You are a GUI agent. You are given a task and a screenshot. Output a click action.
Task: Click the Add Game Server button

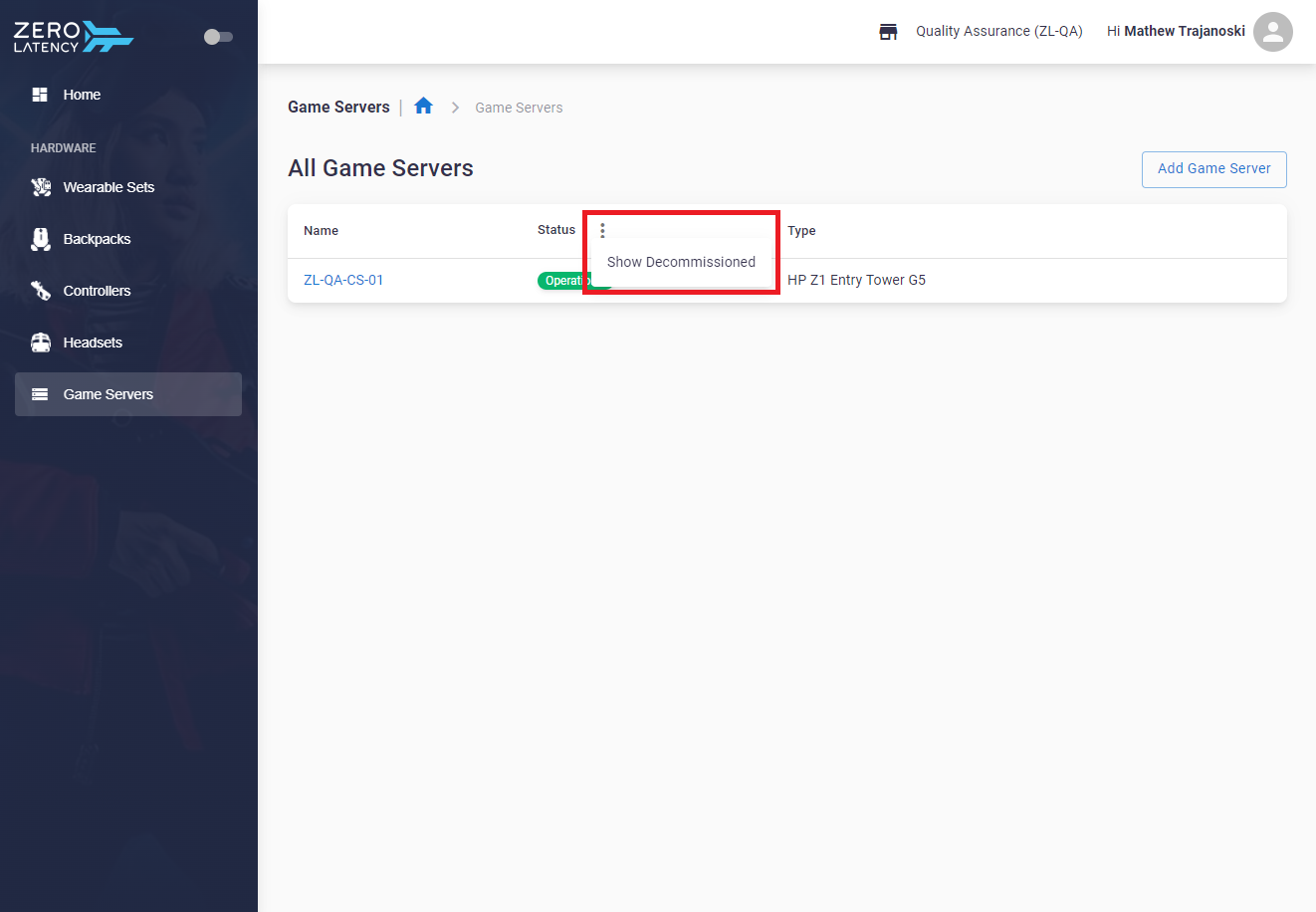click(x=1214, y=169)
